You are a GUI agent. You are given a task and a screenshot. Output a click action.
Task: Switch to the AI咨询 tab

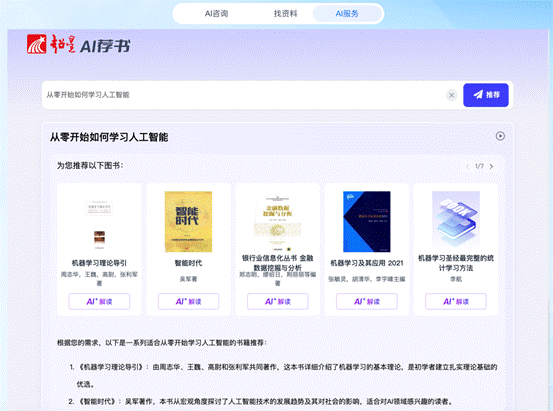point(216,14)
